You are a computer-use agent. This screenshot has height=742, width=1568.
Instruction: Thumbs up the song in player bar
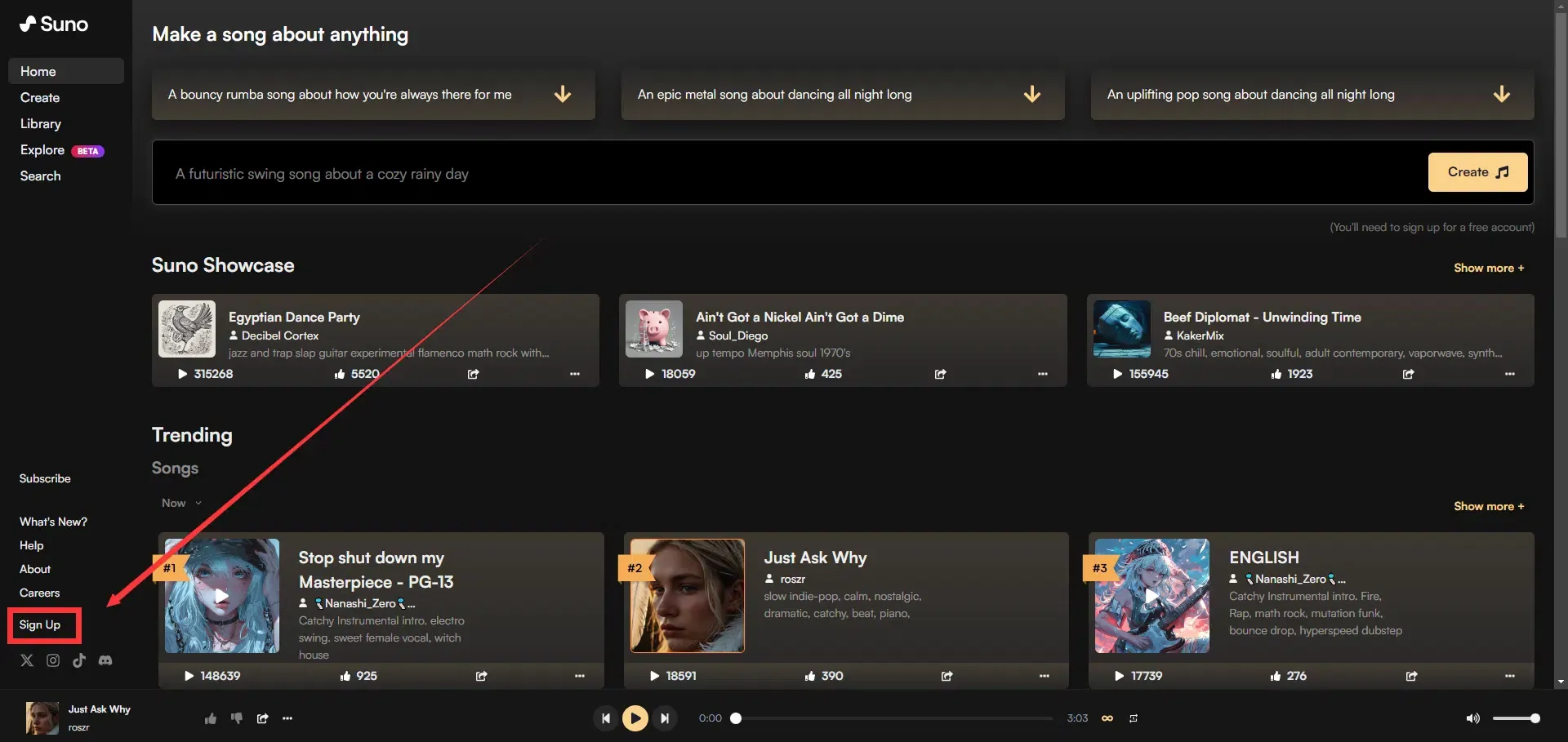pos(211,718)
